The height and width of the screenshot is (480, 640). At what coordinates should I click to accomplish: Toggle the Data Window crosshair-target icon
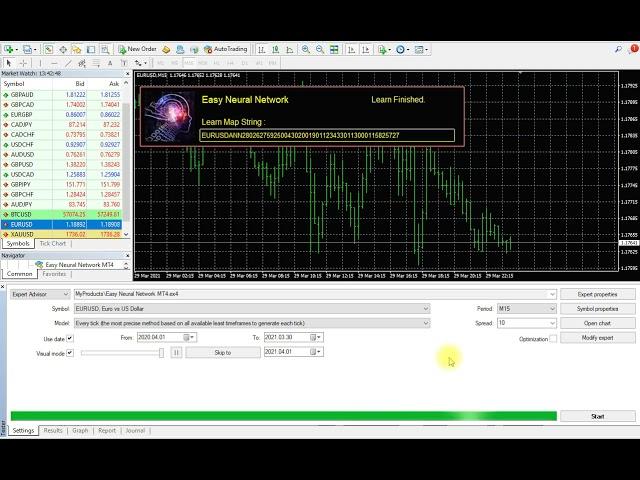pyautogui.click(x=63, y=49)
